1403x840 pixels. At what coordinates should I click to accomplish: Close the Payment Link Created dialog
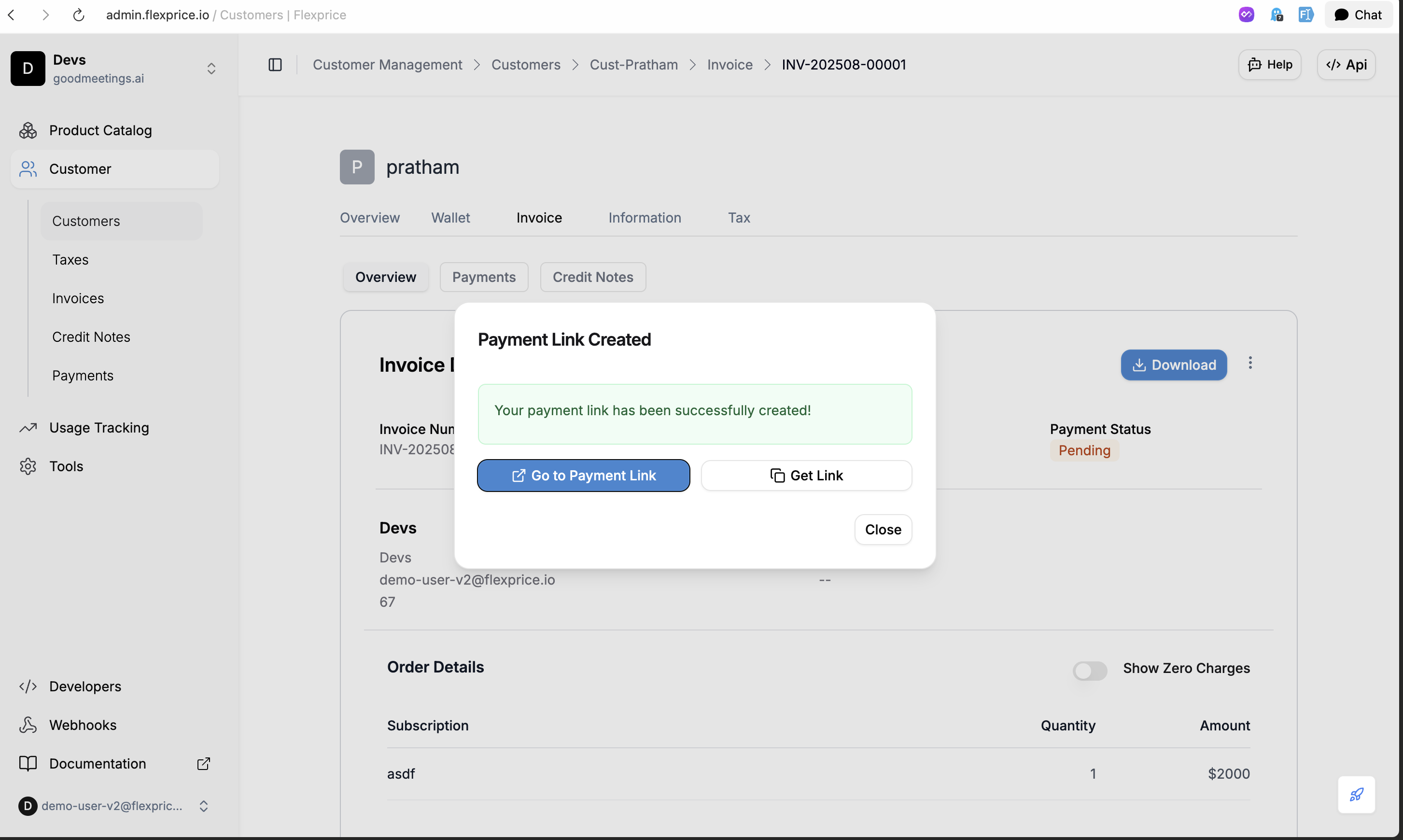click(883, 529)
